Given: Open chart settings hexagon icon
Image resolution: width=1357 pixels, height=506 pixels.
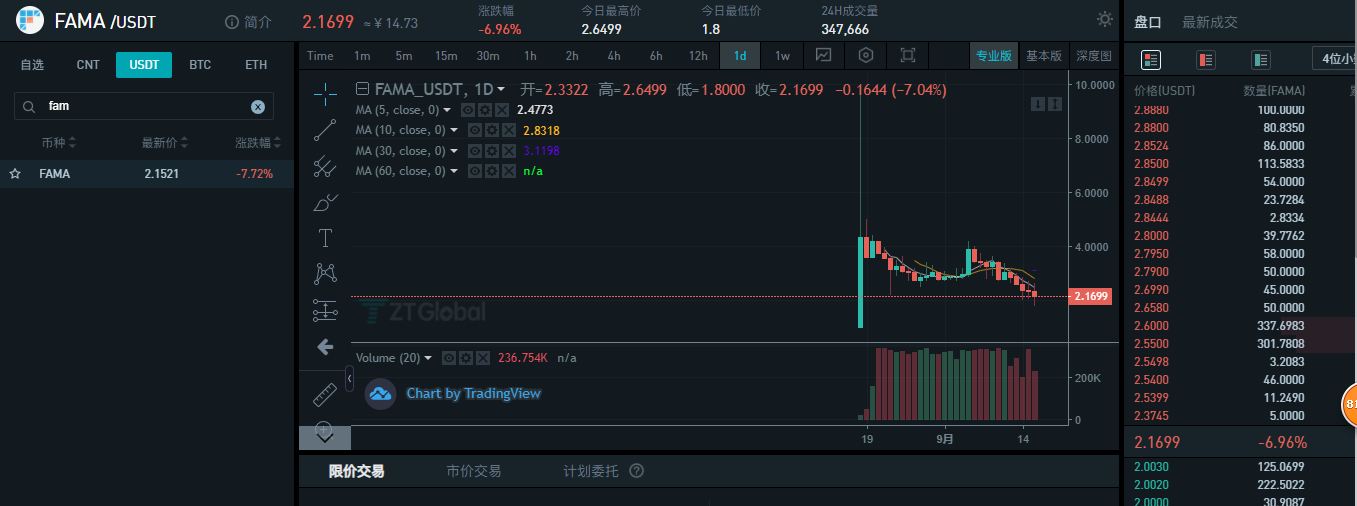Looking at the screenshot, I should [x=866, y=56].
